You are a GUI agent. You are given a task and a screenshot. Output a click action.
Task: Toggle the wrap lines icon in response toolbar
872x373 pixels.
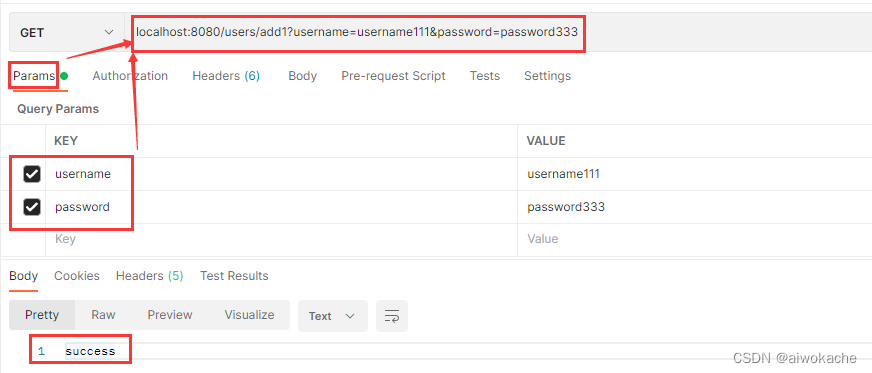coord(392,316)
